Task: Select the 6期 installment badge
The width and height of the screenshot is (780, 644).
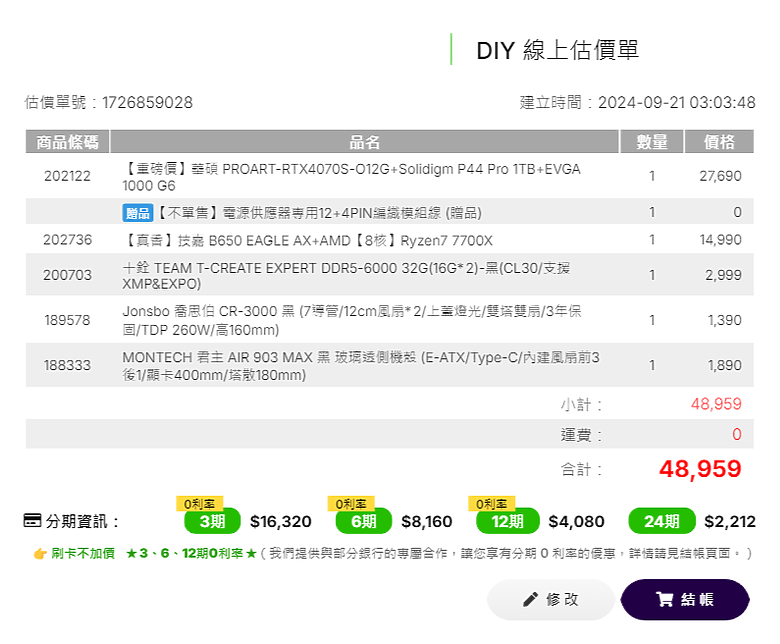Action: click(364, 521)
